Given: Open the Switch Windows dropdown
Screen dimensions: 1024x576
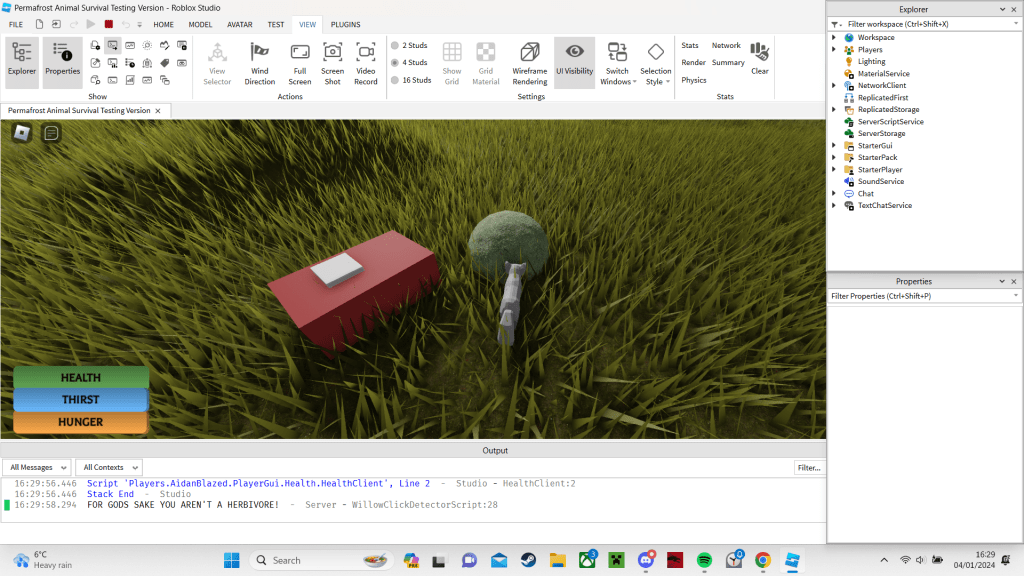Looking at the screenshot, I should coord(617,63).
